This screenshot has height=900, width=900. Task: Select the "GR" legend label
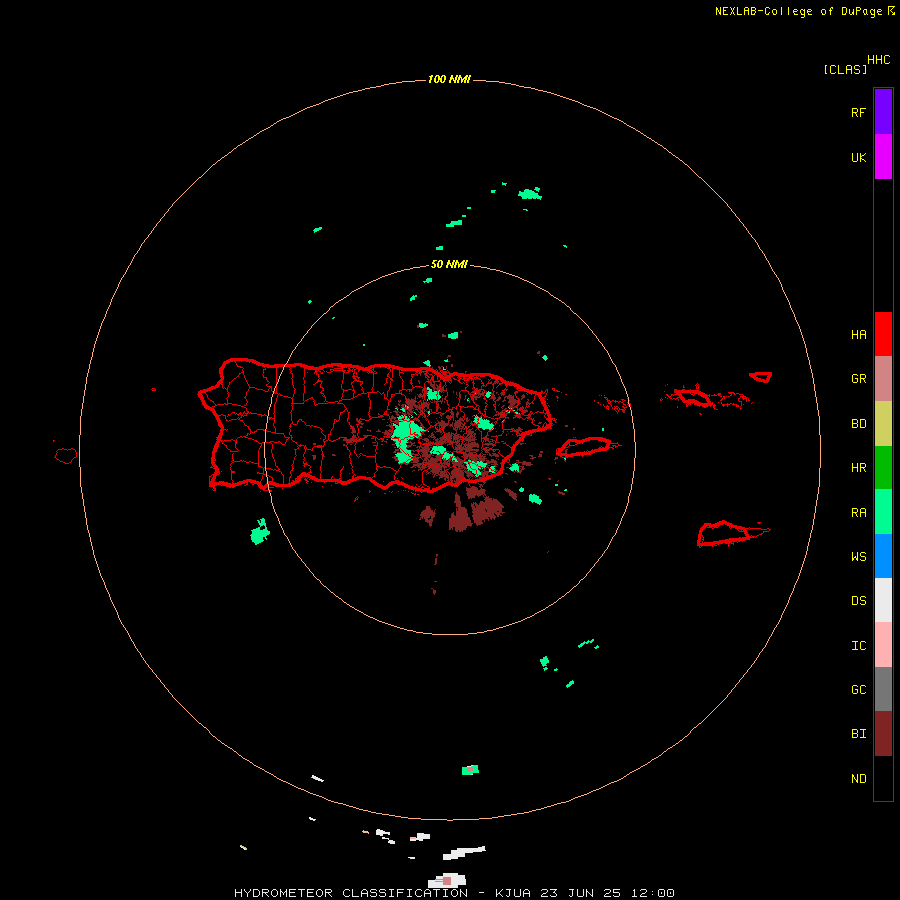858,379
